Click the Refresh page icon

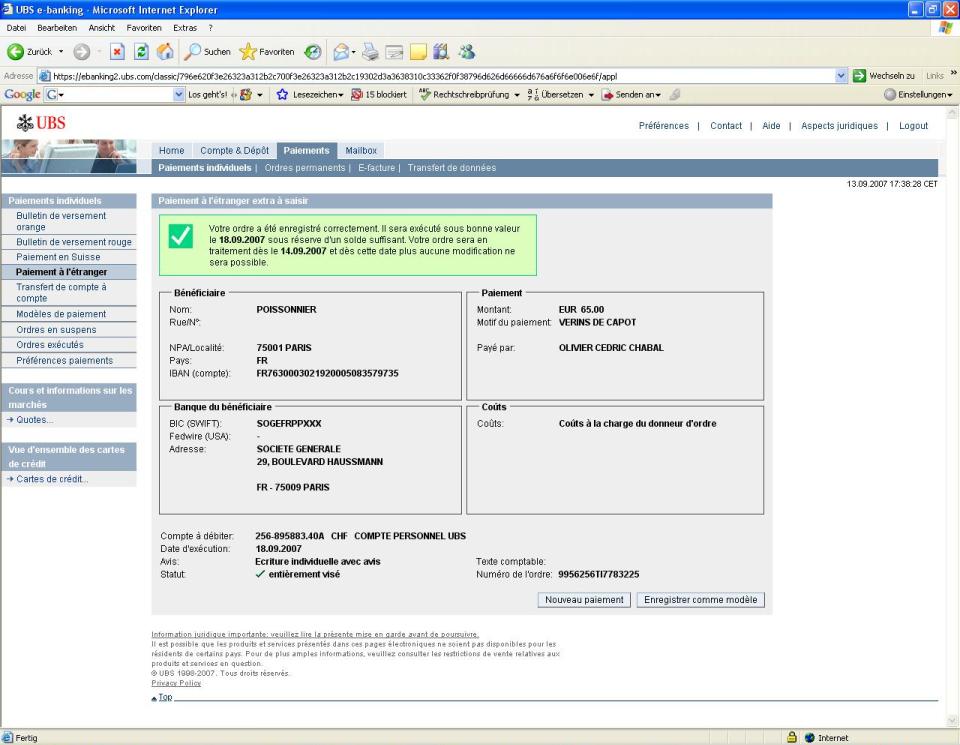click(140, 52)
